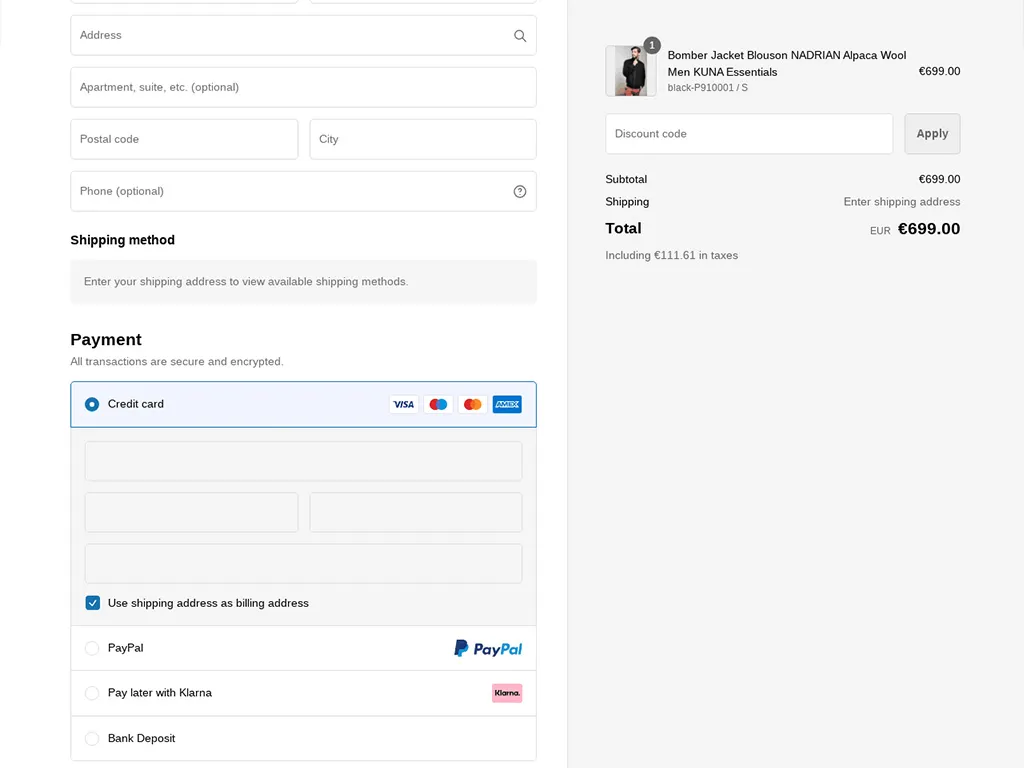Click the Shipping method heading
Image resolution: width=1024 pixels, height=768 pixels.
(x=123, y=240)
